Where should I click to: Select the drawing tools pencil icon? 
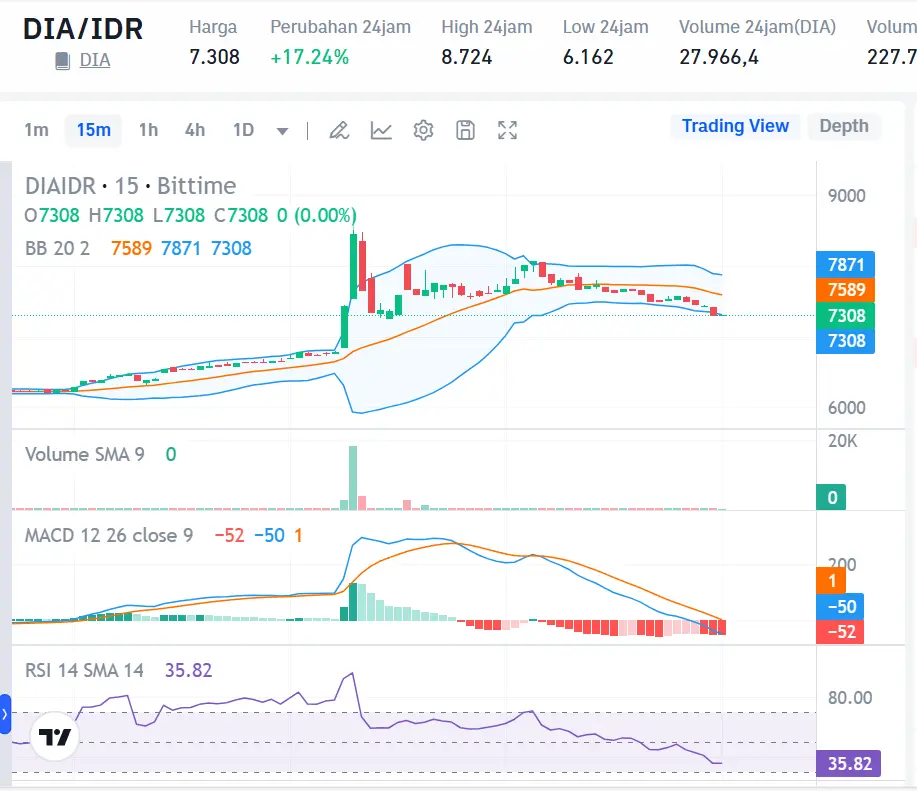coord(338,130)
